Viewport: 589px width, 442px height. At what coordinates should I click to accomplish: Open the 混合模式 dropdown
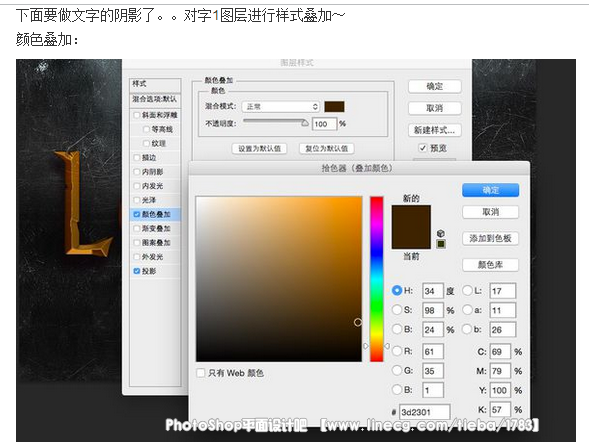(281, 107)
